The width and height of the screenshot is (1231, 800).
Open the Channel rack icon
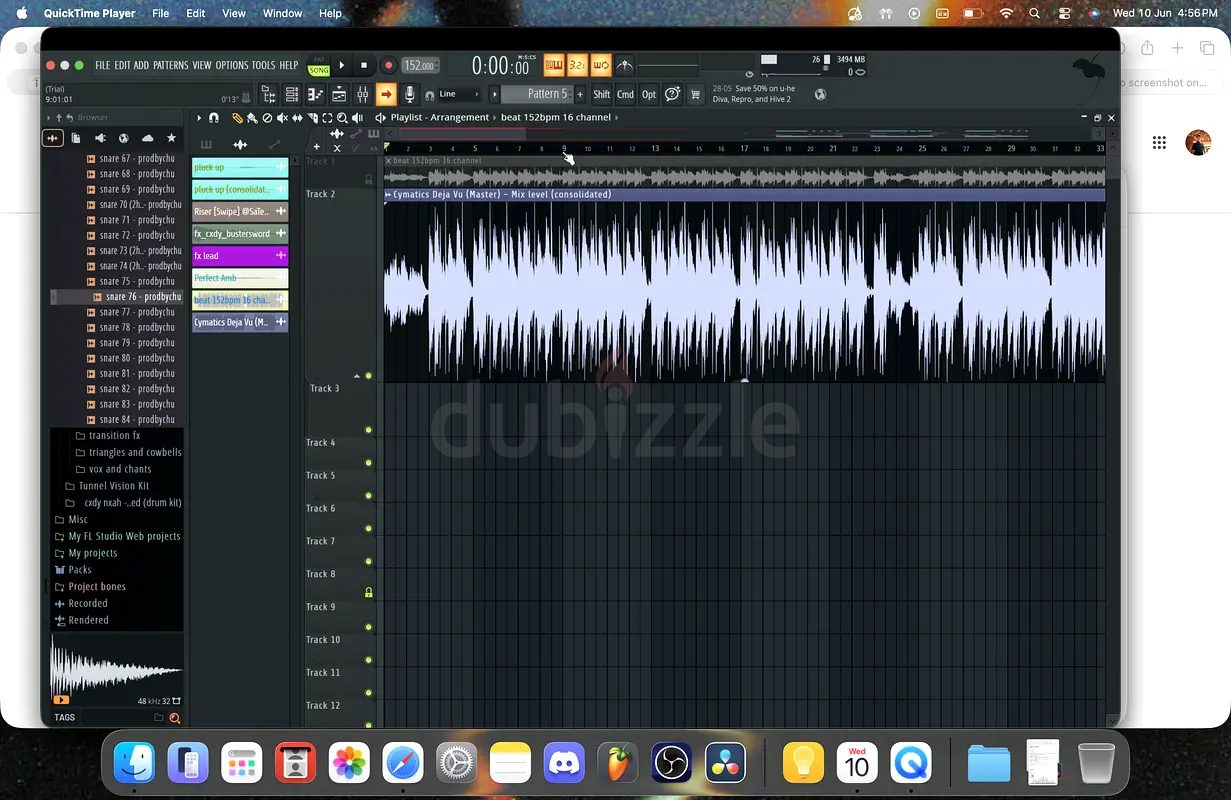(x=292, y=94)
